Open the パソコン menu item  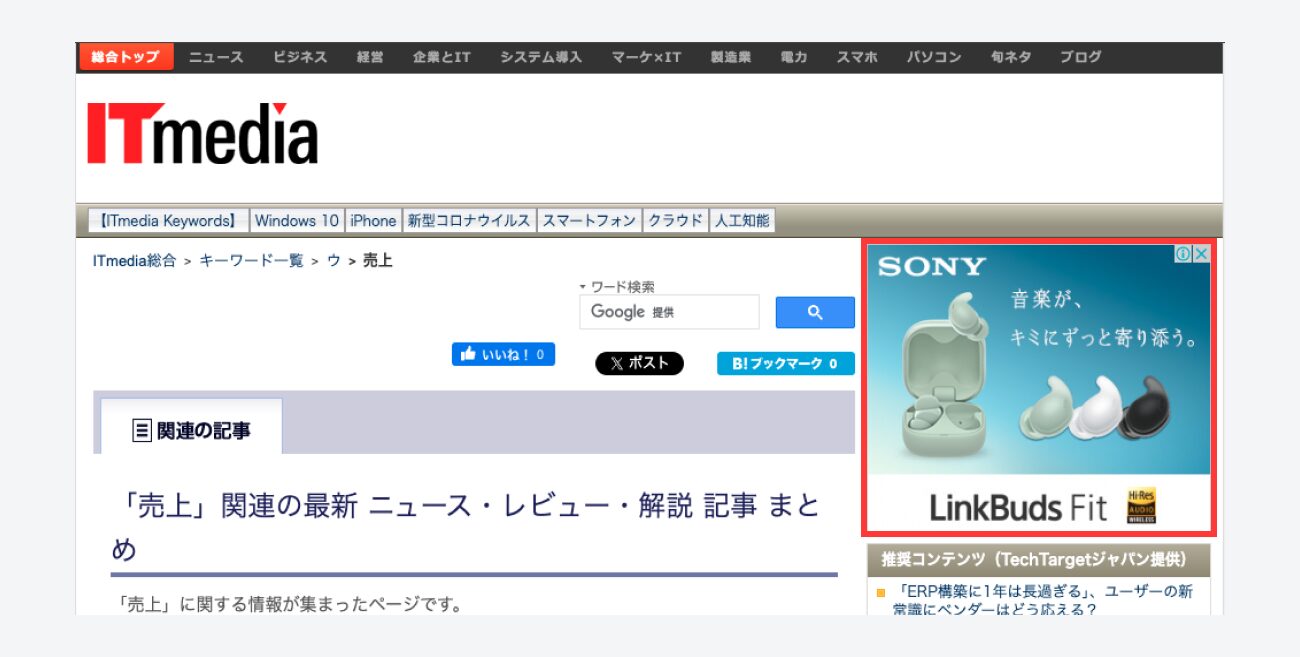(x=934, y=57)
